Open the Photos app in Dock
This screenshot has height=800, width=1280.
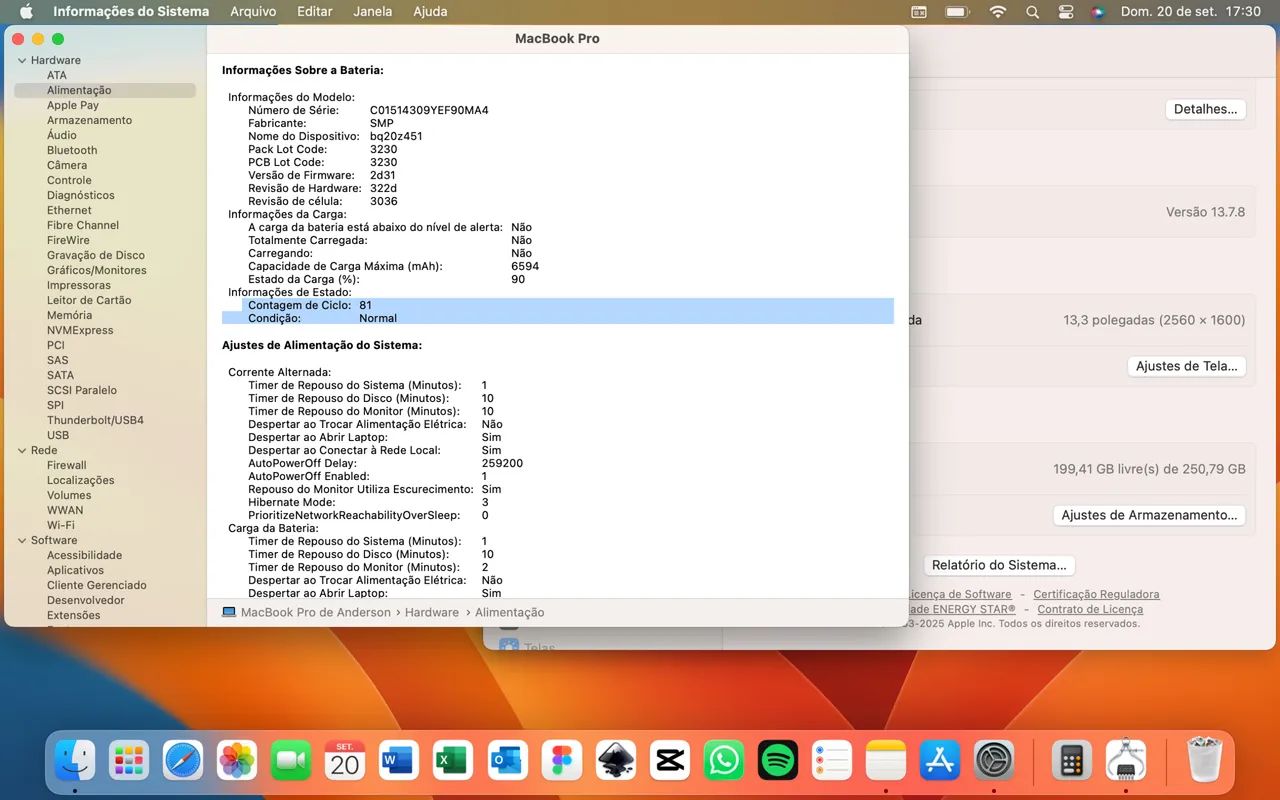click(237, 761)
